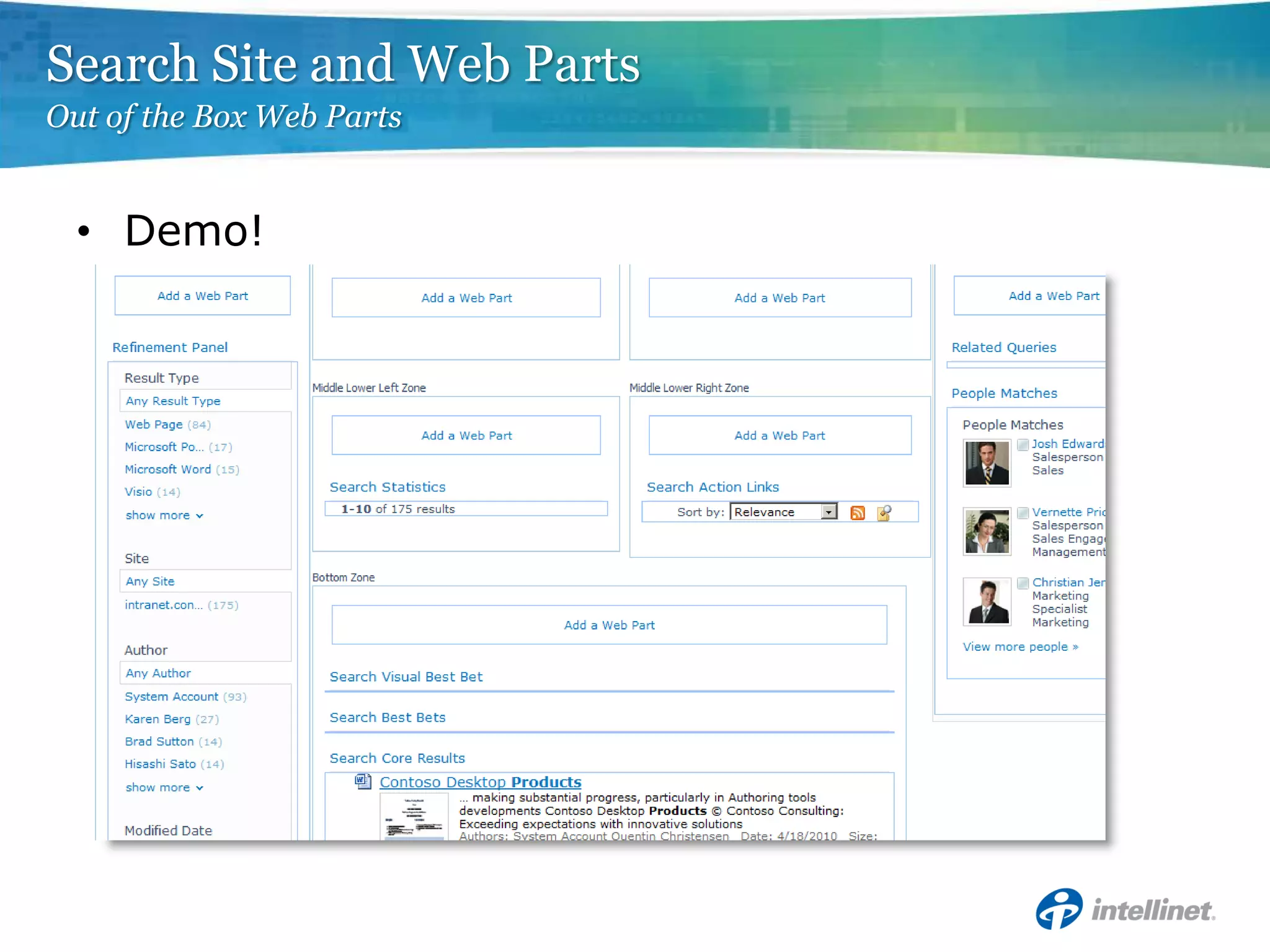Click Josh Edwards profile photo
1270x952 pixels.
pos(987,463)
